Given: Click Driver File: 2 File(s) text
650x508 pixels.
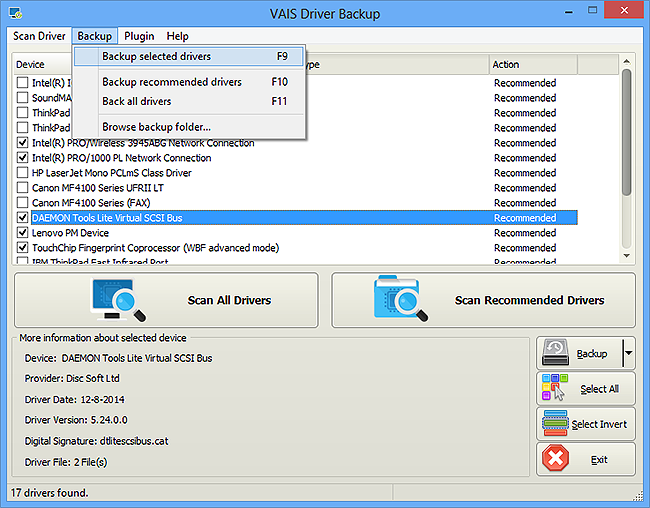Looking at the screenshot, I should (66, 462).
